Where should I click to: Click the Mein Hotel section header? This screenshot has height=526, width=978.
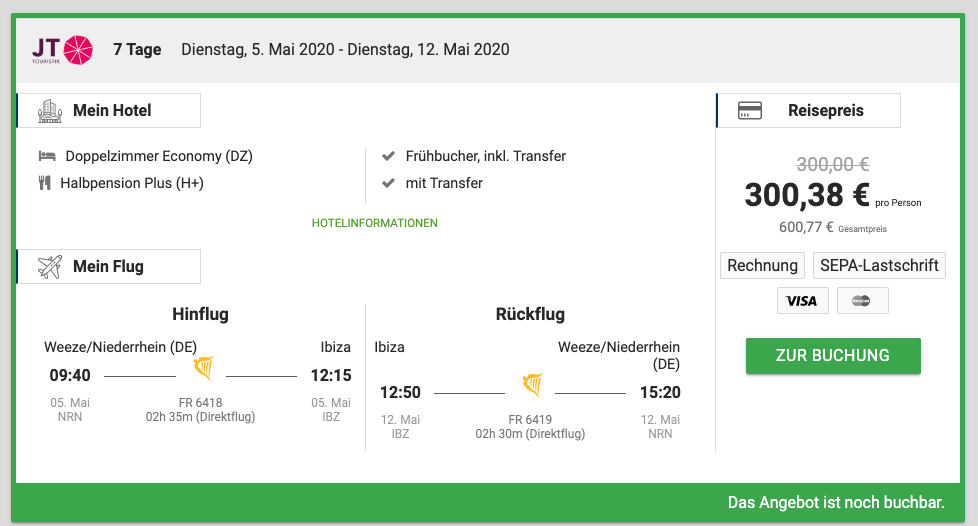[110, 111]
